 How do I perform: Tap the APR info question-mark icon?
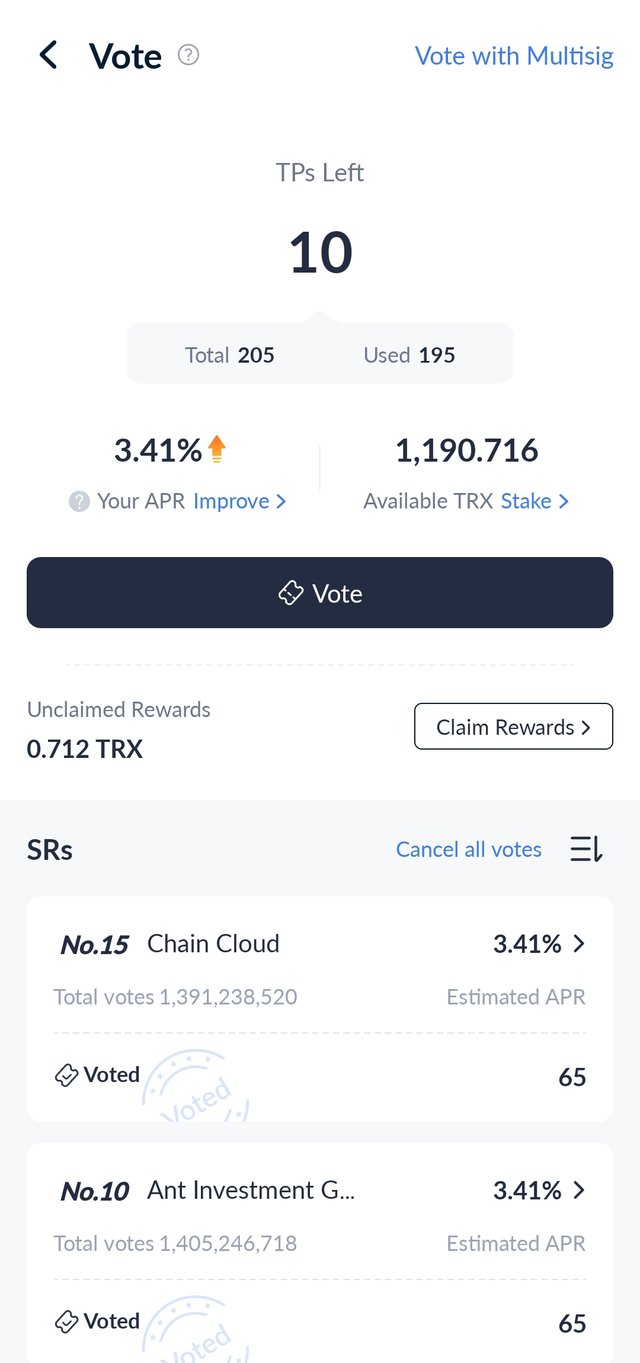pos(79,501)
